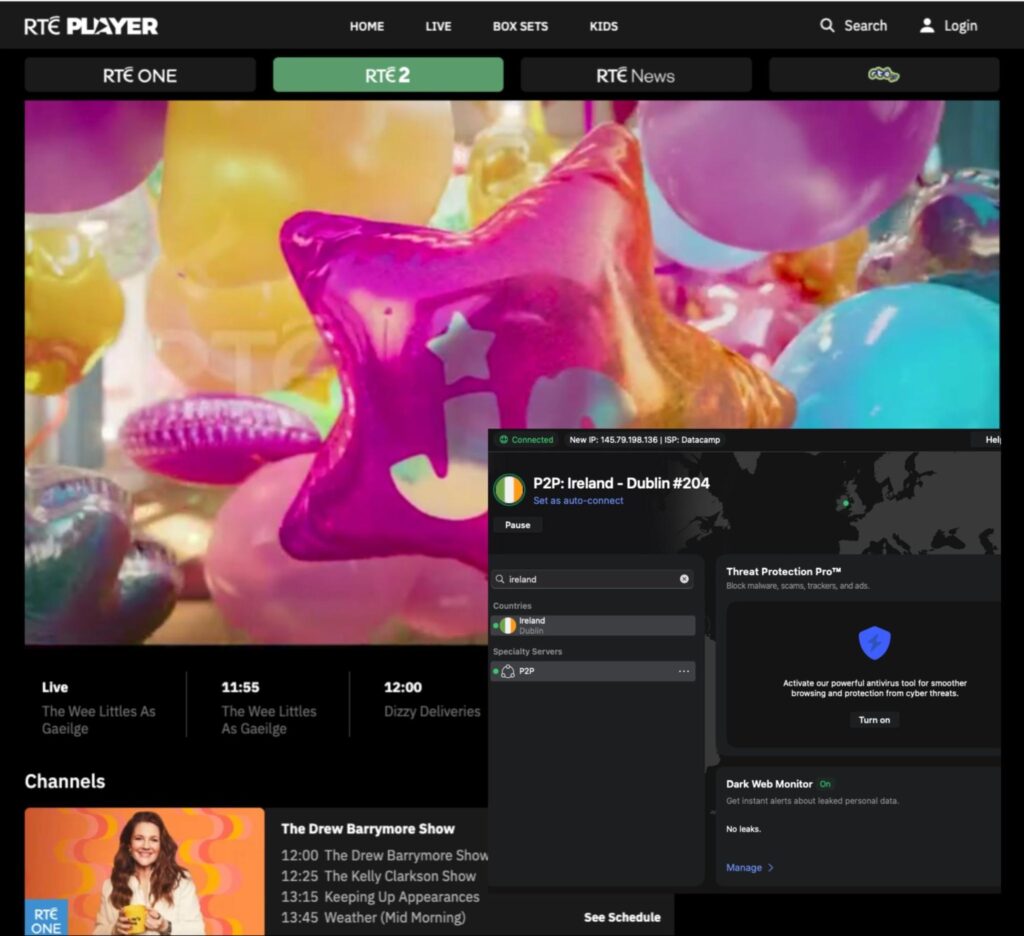
Task: Click 13:45 Weather (Mid Morning) listing
Action: click(x=374, y=918)
